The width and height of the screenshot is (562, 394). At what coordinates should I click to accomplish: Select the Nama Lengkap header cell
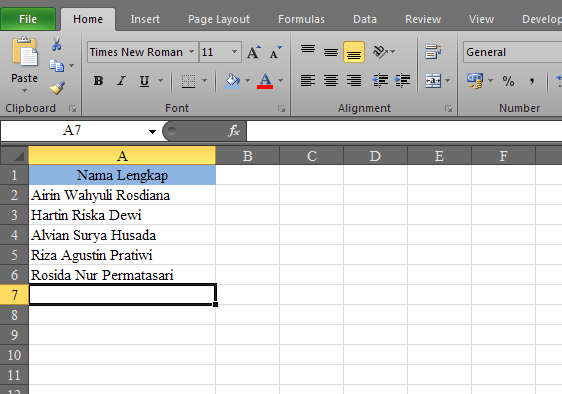tap(122, 175)
